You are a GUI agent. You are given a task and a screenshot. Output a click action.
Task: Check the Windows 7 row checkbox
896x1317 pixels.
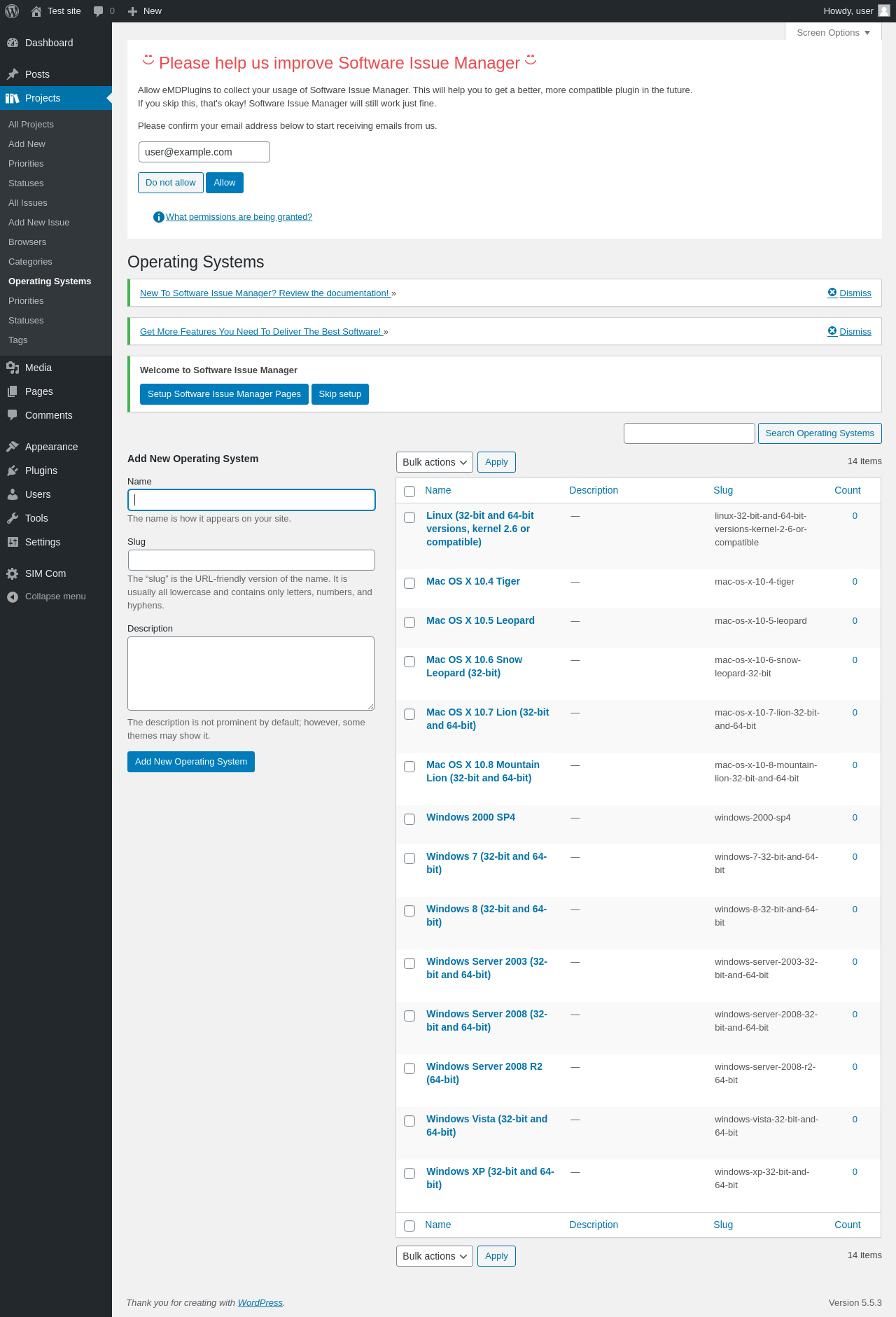click(409, 858)
